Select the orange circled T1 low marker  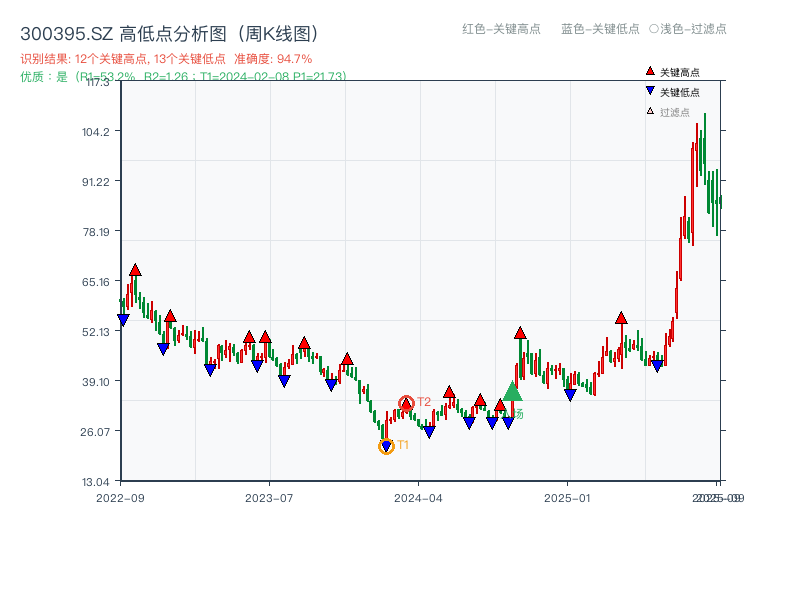click(x=386, y=446)
